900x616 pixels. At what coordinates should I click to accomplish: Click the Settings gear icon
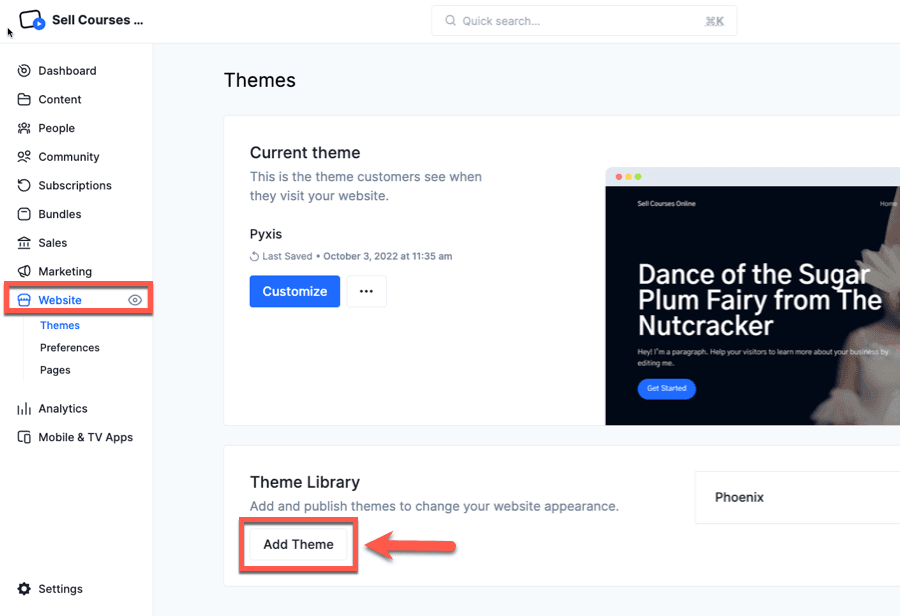point(24,589)
